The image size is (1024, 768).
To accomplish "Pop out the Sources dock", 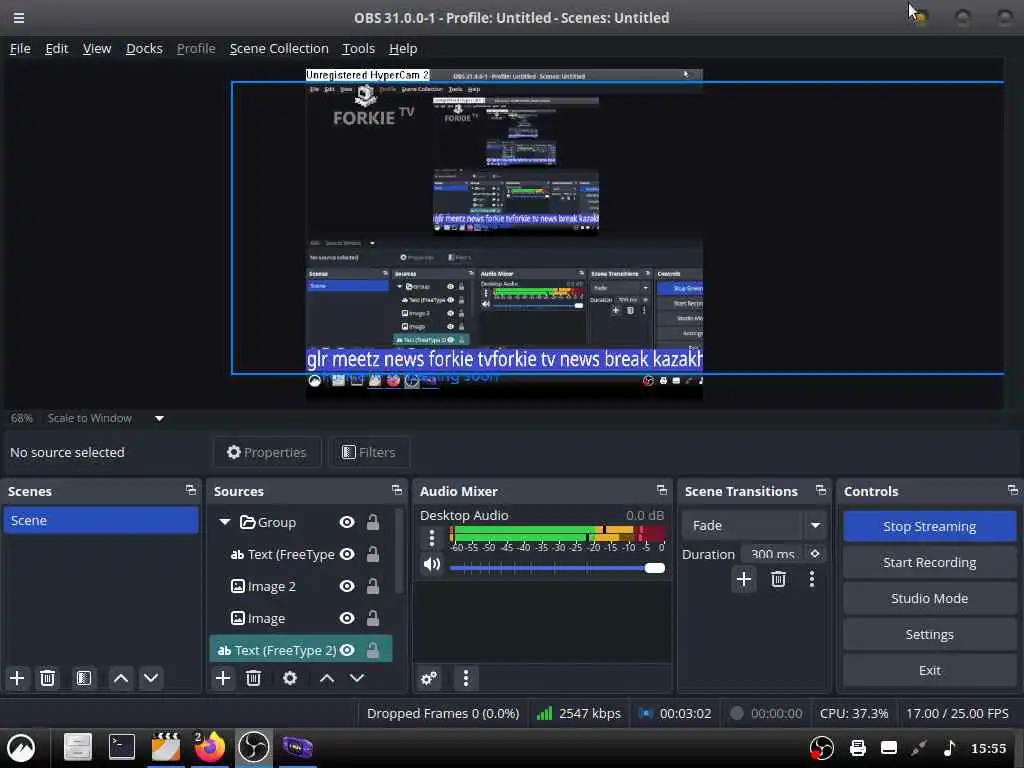I will tap(396, 490).
